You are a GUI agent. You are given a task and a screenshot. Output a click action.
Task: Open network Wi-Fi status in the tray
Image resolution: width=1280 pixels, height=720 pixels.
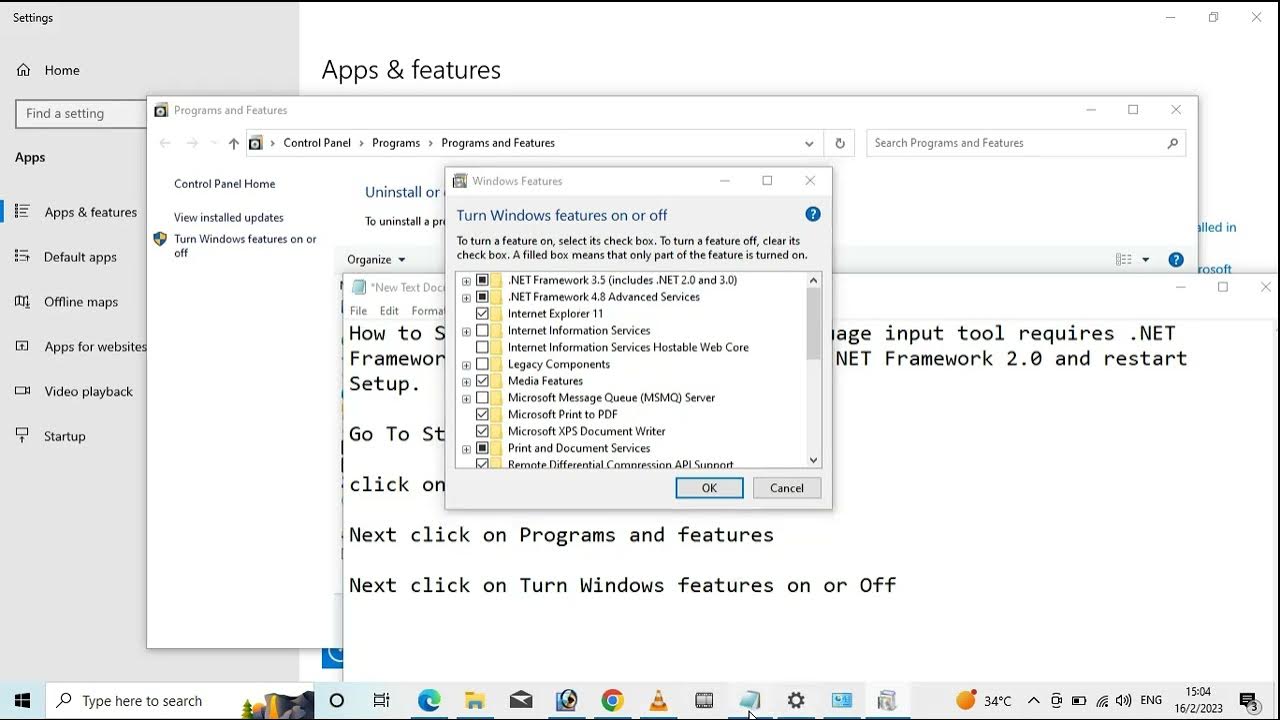(1102, 701)
